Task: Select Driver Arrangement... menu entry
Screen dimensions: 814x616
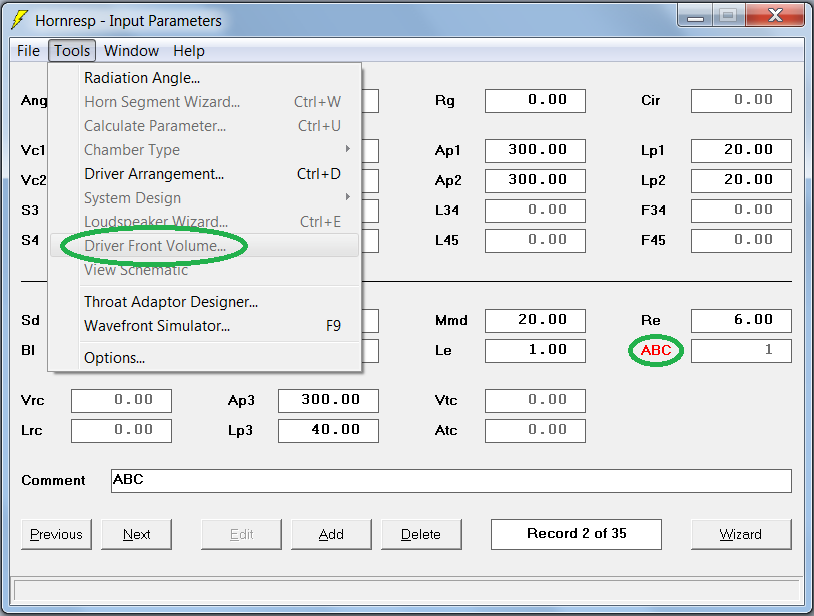Action: (205, 174)
